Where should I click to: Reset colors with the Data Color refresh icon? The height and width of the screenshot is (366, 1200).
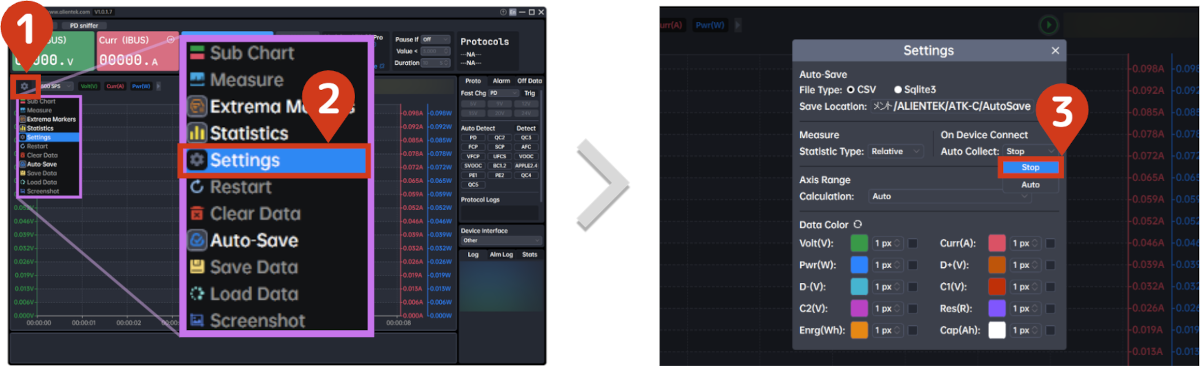857,224
